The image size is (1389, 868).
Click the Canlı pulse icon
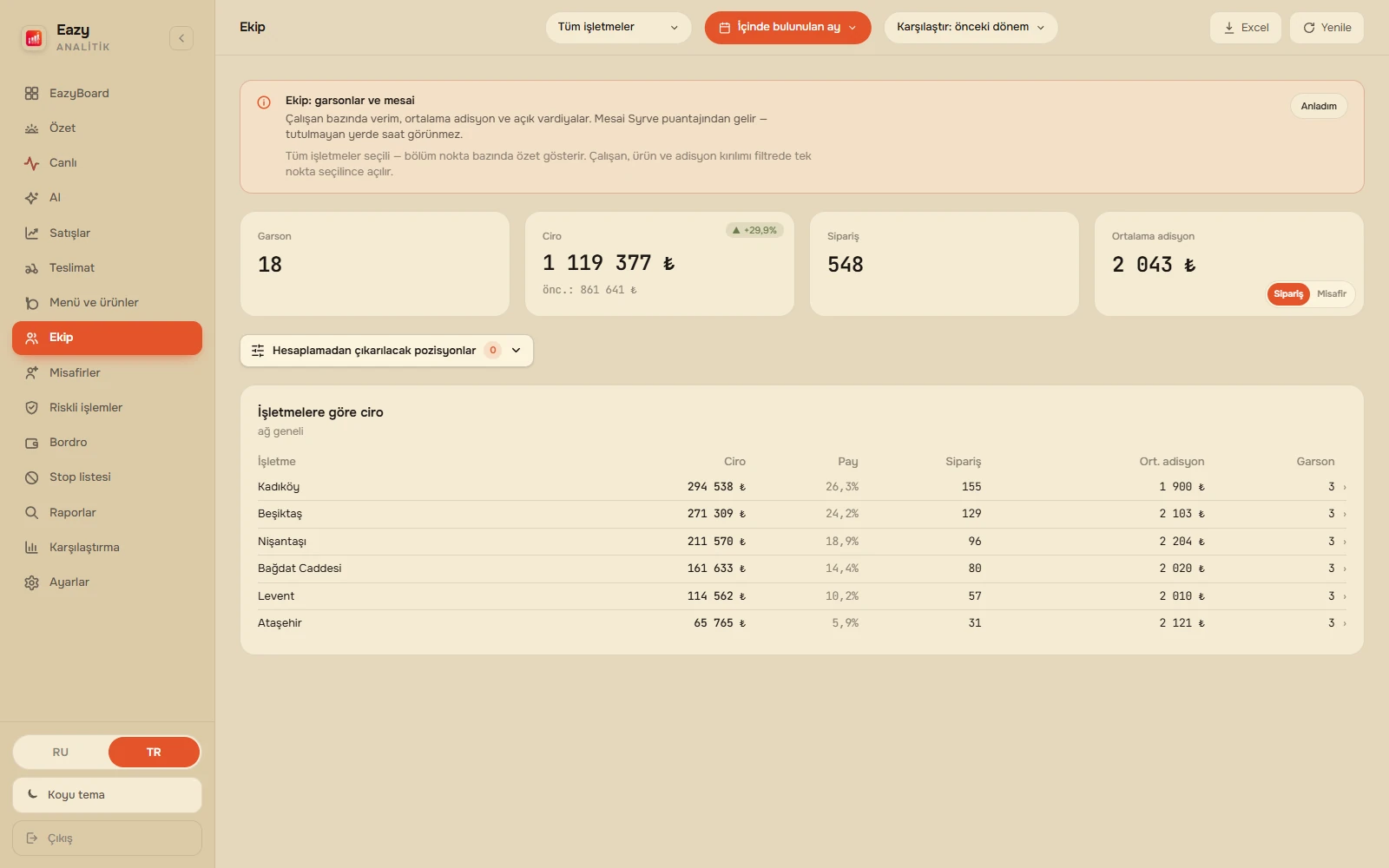pyautogui.click(x=32, y=163)
